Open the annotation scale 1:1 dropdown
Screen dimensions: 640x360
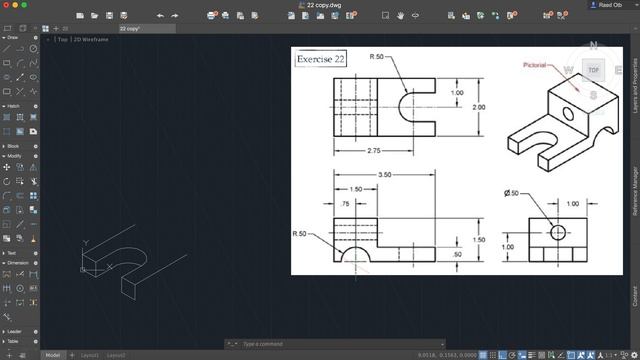point(610,355)
